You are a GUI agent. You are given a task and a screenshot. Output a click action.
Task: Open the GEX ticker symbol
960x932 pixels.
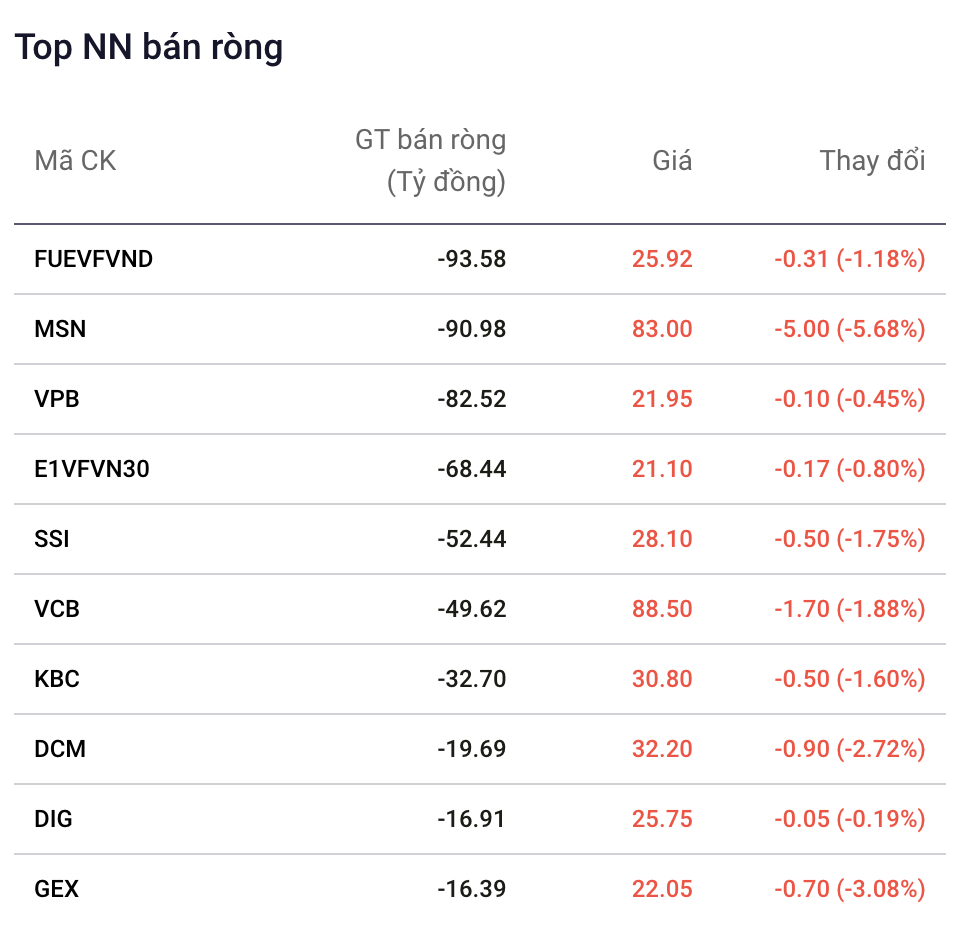(56, 889)
